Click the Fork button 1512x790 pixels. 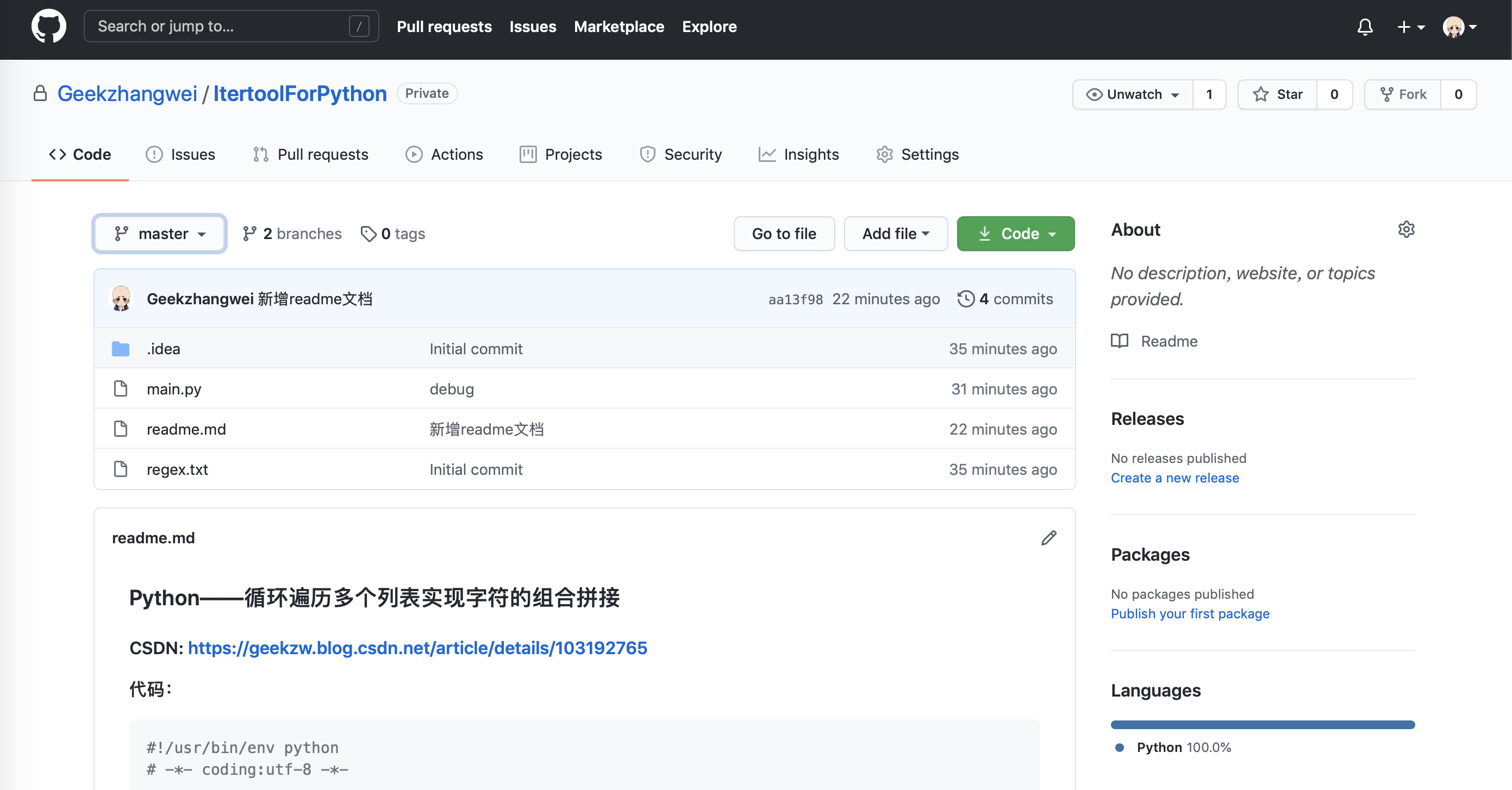click(1403, 95)
